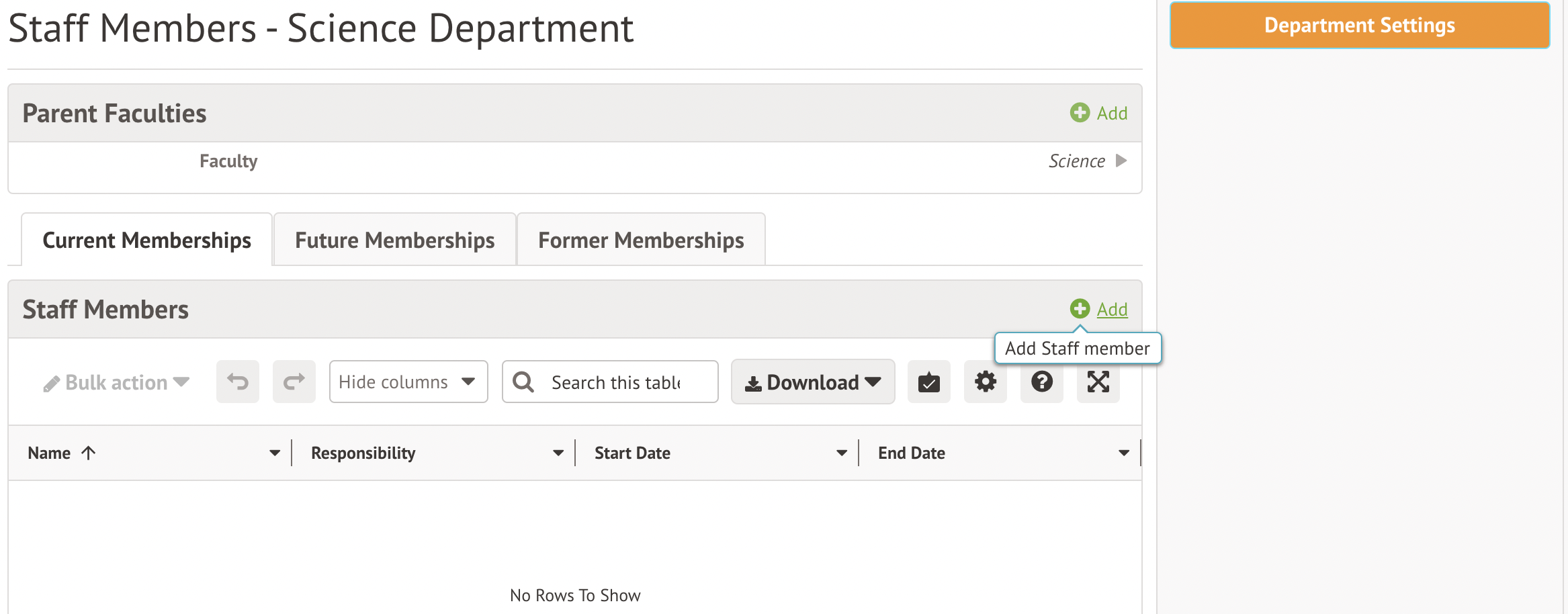Open Start Date column menu arrow
Viewport: 1568px width, 614px height.
coord(841,453)
